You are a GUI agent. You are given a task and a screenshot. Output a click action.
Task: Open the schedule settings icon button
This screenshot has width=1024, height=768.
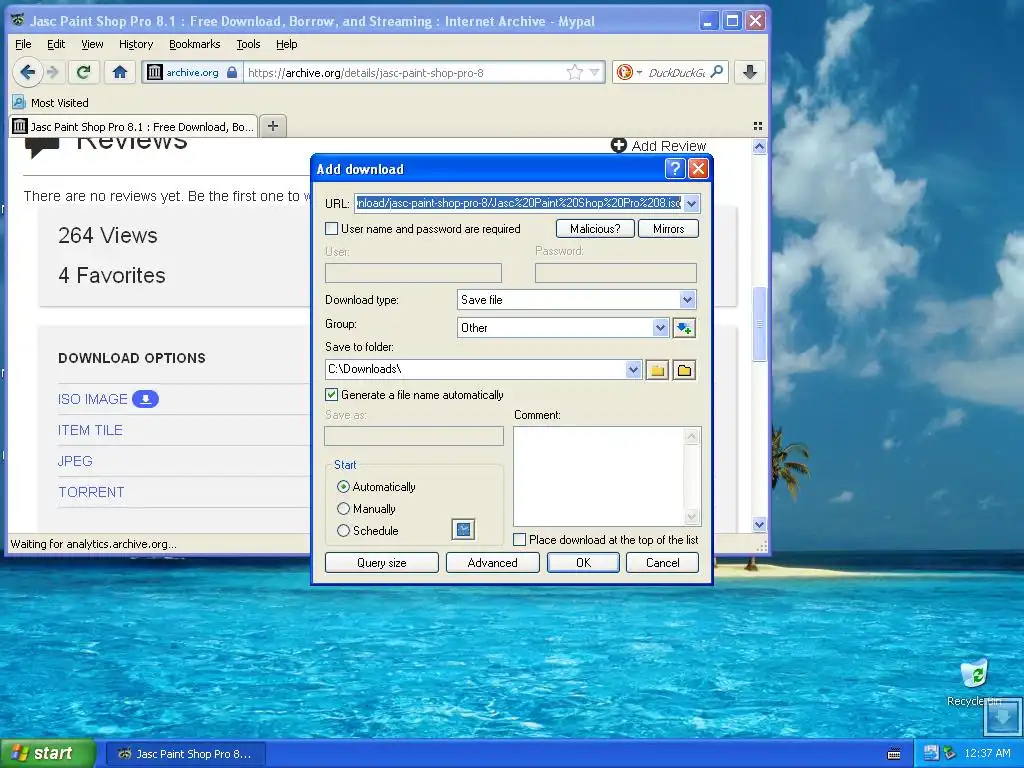tap(463, 529)
